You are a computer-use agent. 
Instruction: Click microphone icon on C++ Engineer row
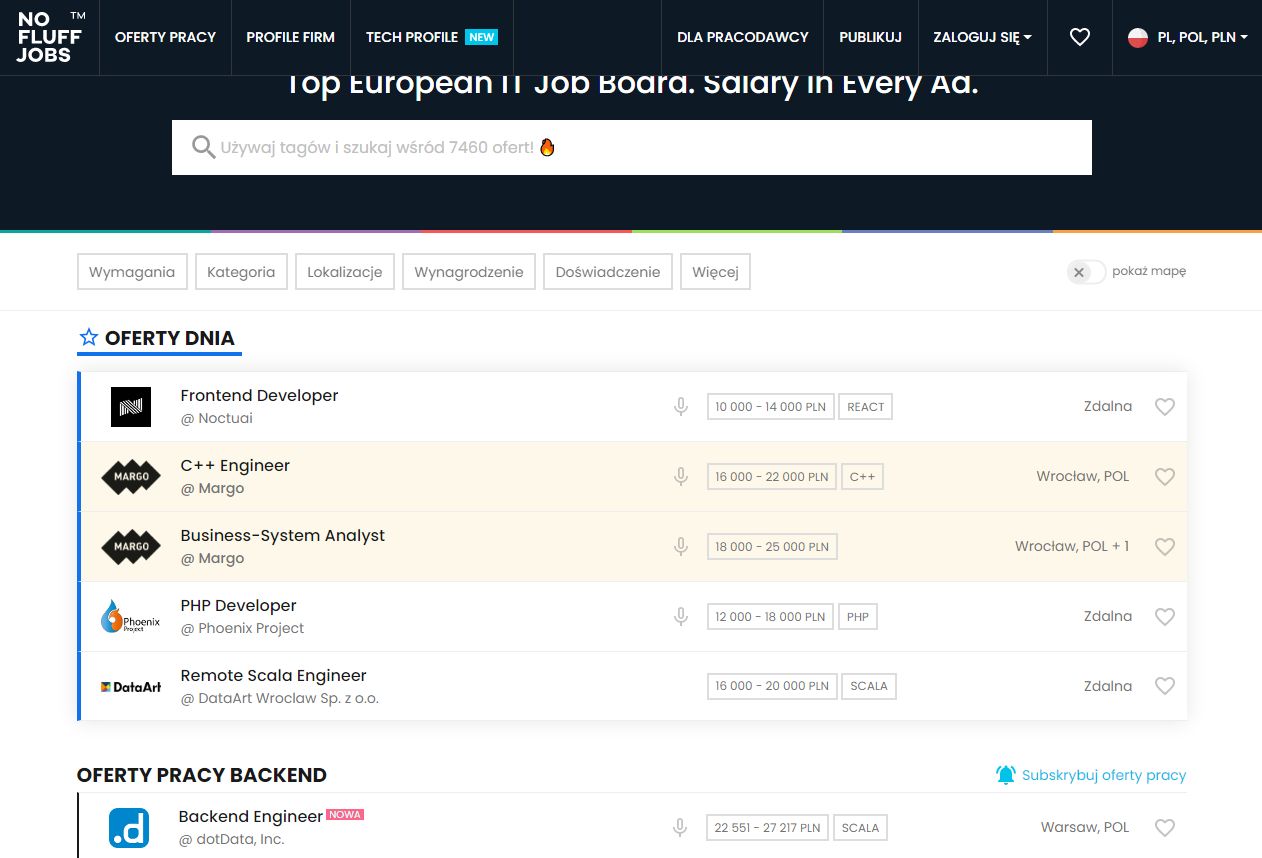pos(681,477)
